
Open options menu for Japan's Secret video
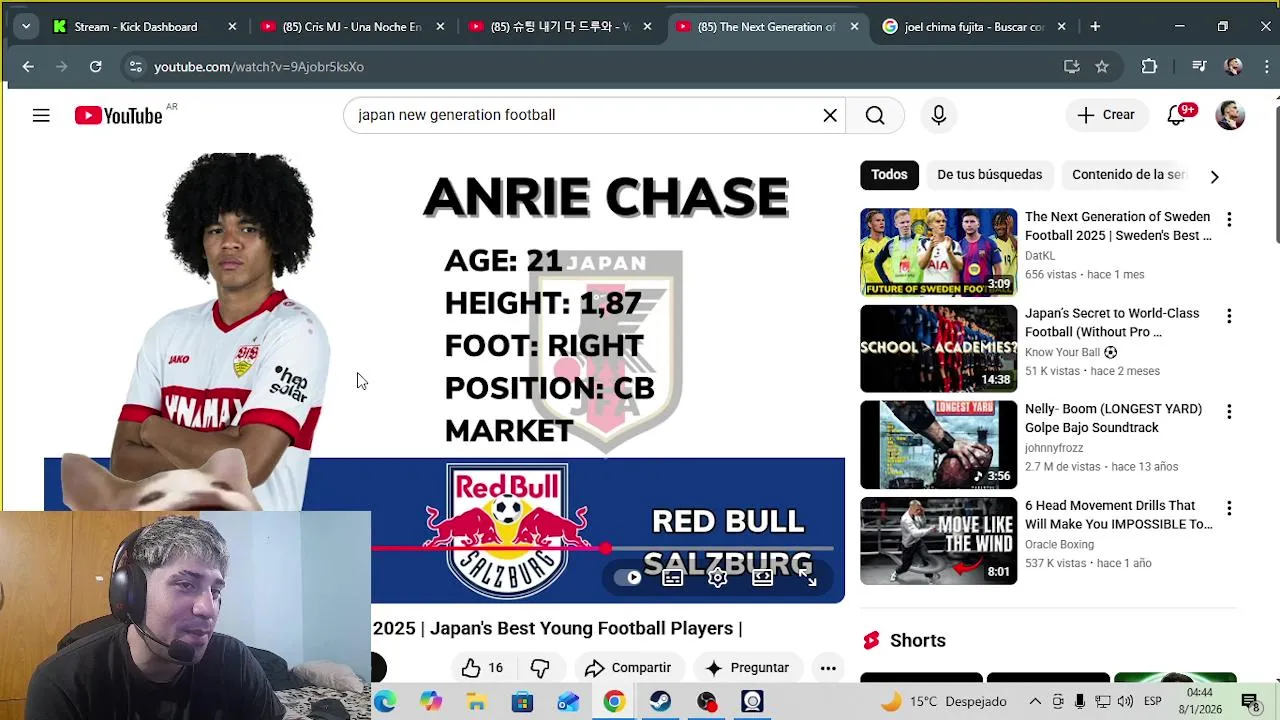click(1229, 316)
